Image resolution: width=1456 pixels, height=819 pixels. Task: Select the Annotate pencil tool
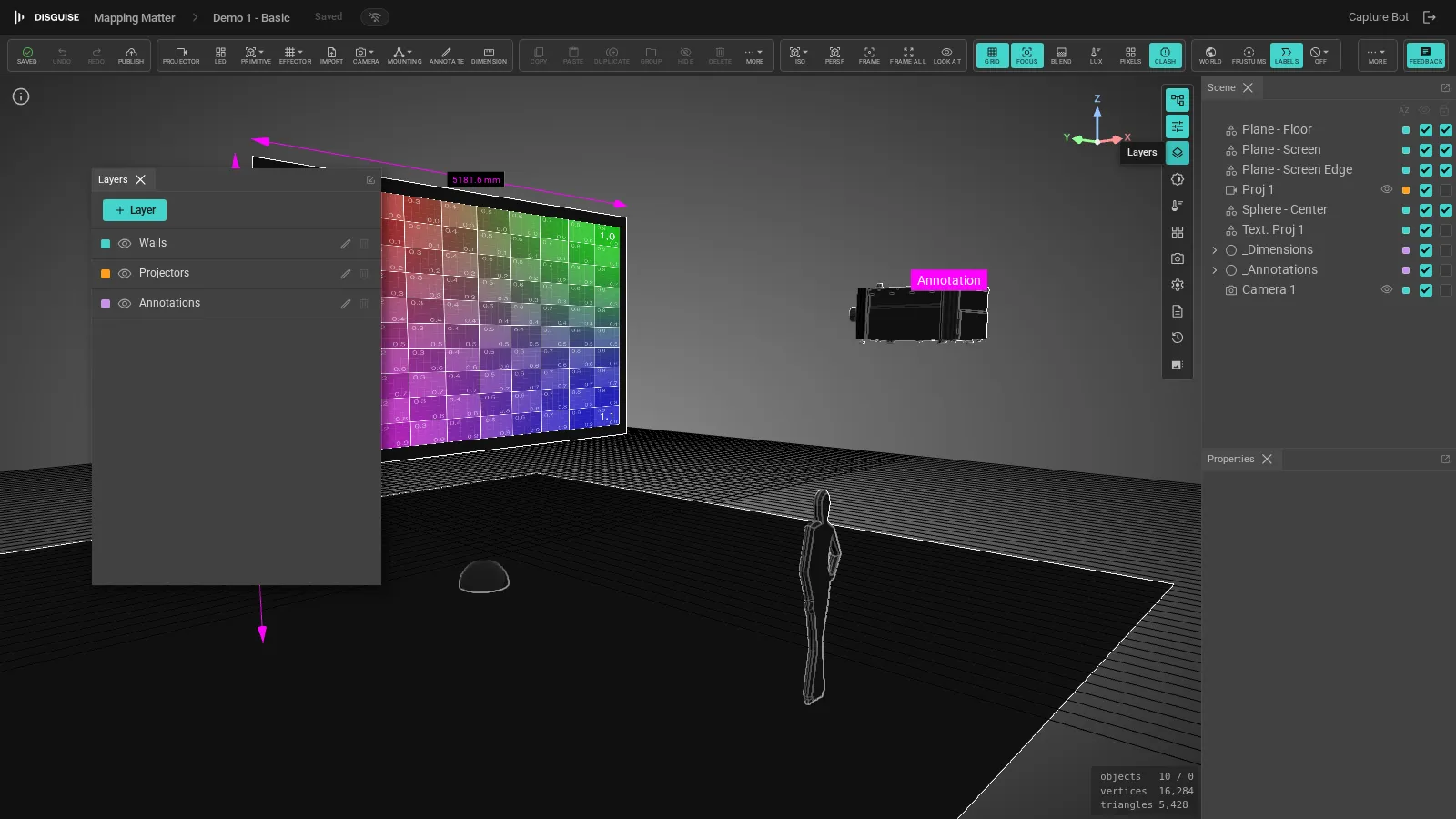pyautogui.click(x=446, y=56)
